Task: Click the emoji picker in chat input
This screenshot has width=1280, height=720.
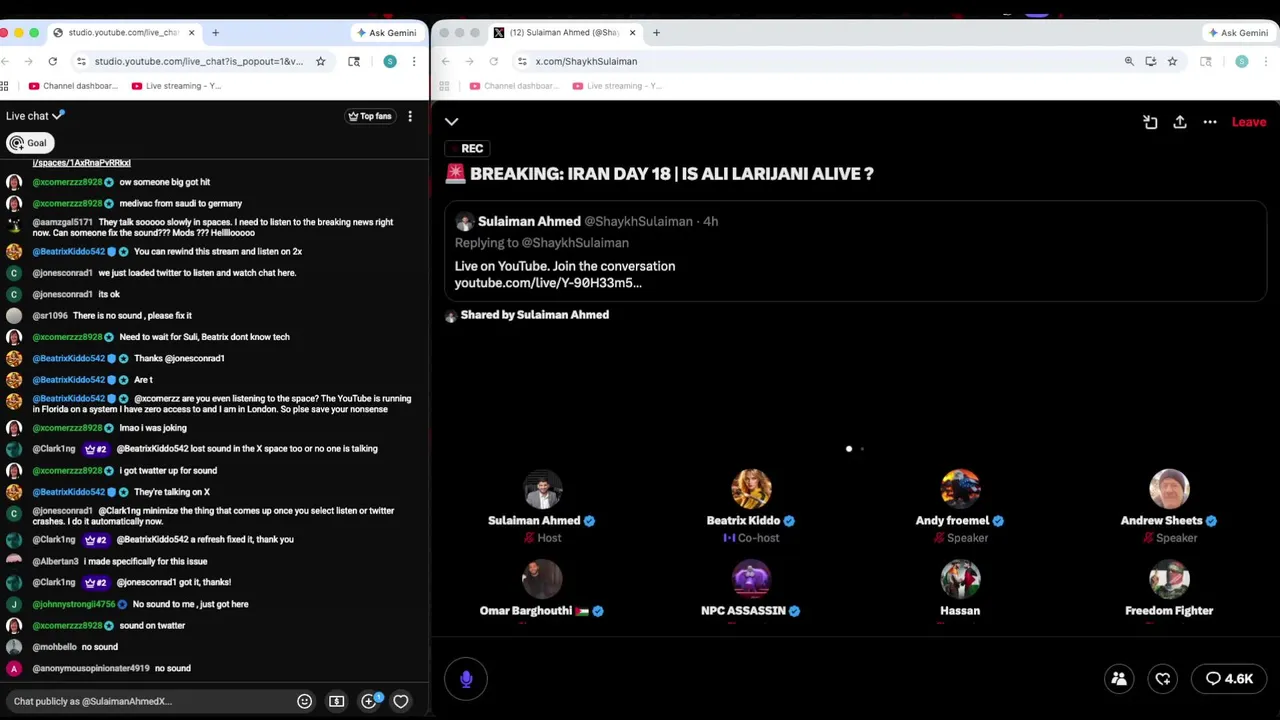Action: 304,701
